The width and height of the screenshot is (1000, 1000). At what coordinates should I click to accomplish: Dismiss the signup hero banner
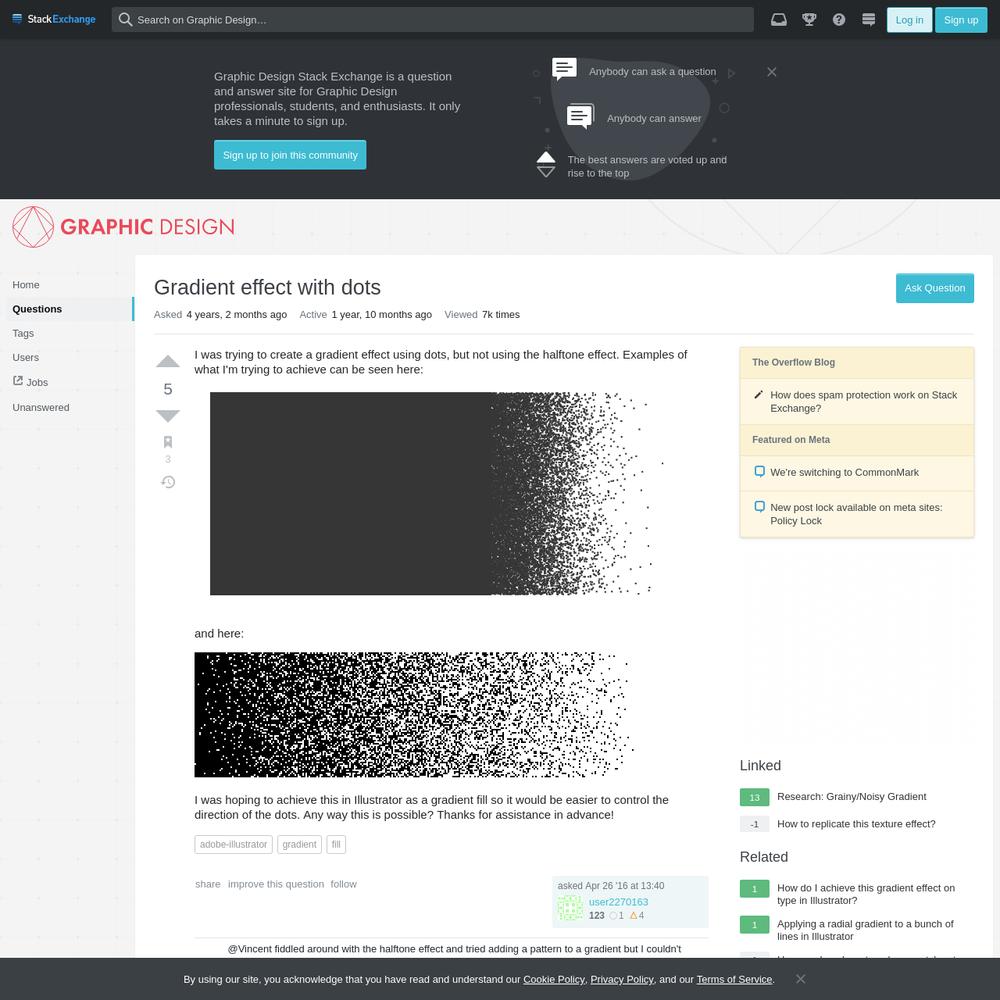pos(771,72)
